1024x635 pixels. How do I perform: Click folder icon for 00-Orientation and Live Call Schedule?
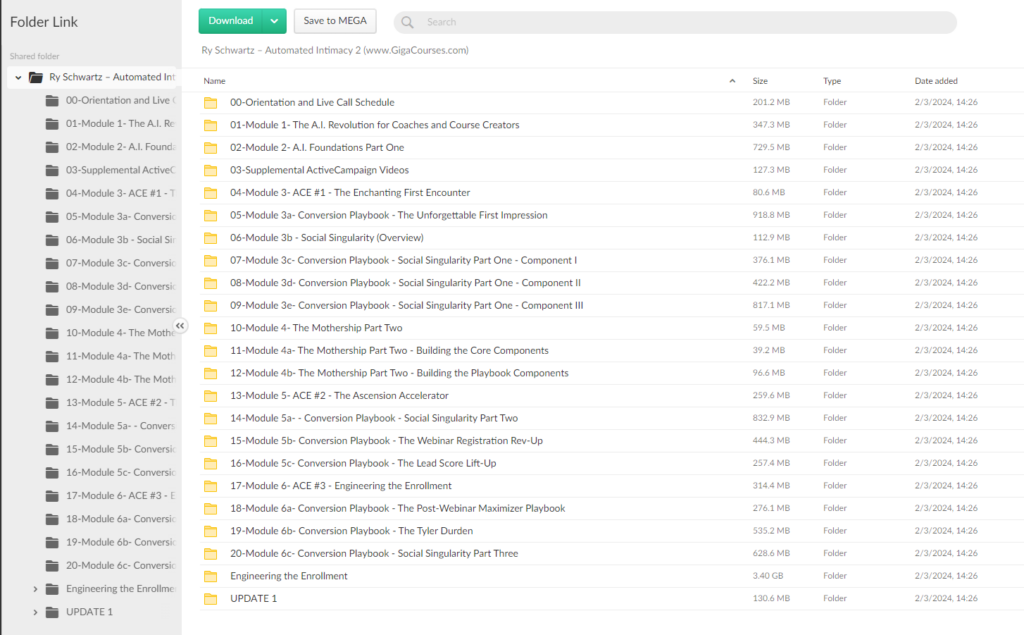click(x=211, y=103)
